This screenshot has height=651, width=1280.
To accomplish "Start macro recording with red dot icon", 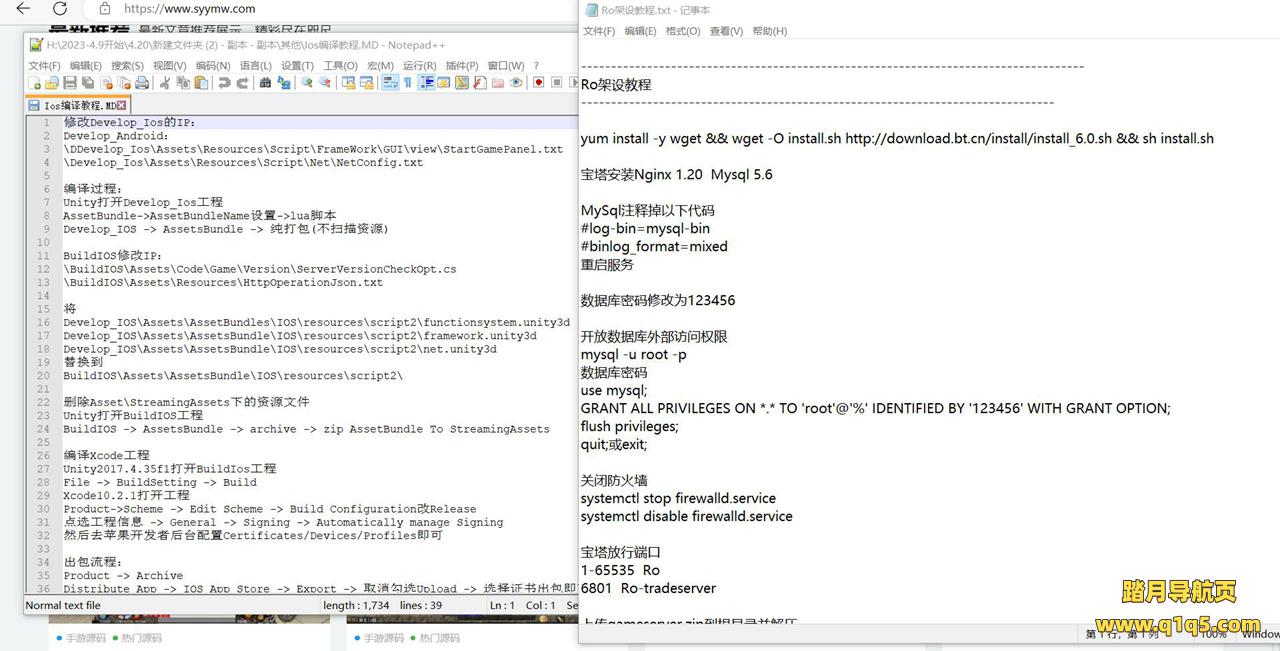I will (539, 83).
